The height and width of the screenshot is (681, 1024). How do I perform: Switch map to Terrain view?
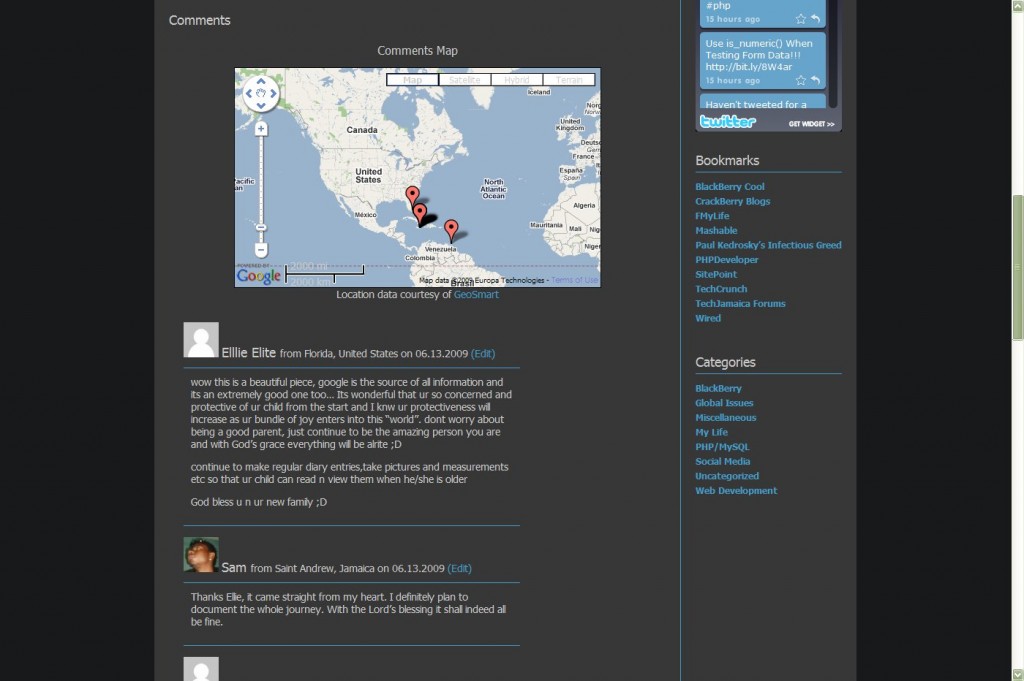(569, 80)
